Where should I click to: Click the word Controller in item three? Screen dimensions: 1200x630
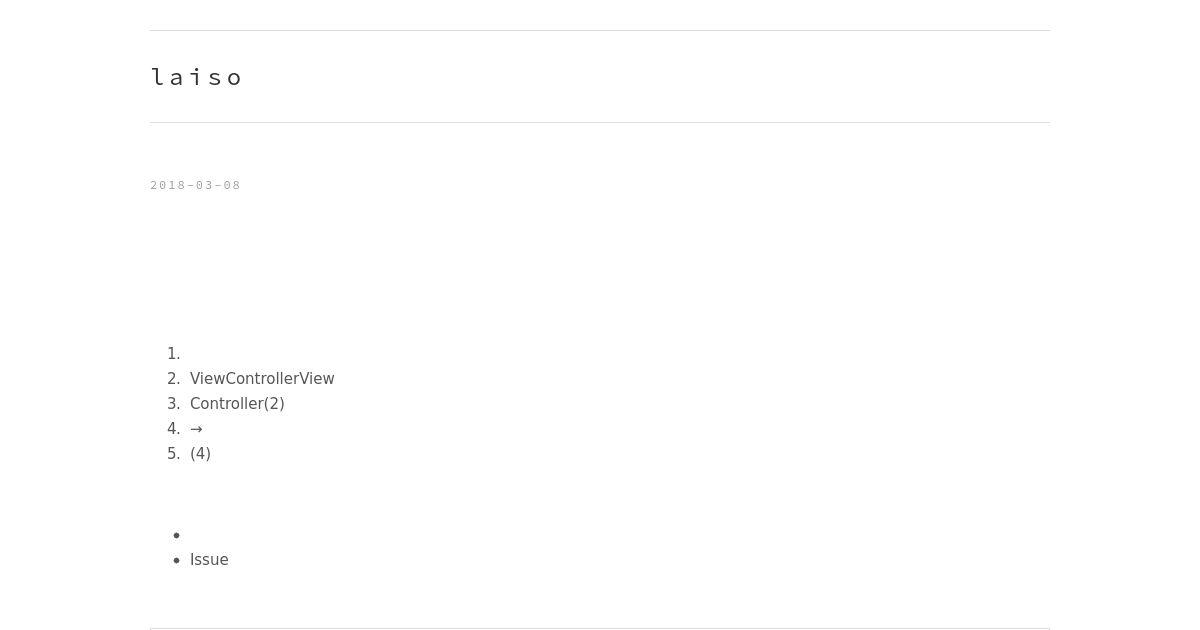(x=227, y=404)
